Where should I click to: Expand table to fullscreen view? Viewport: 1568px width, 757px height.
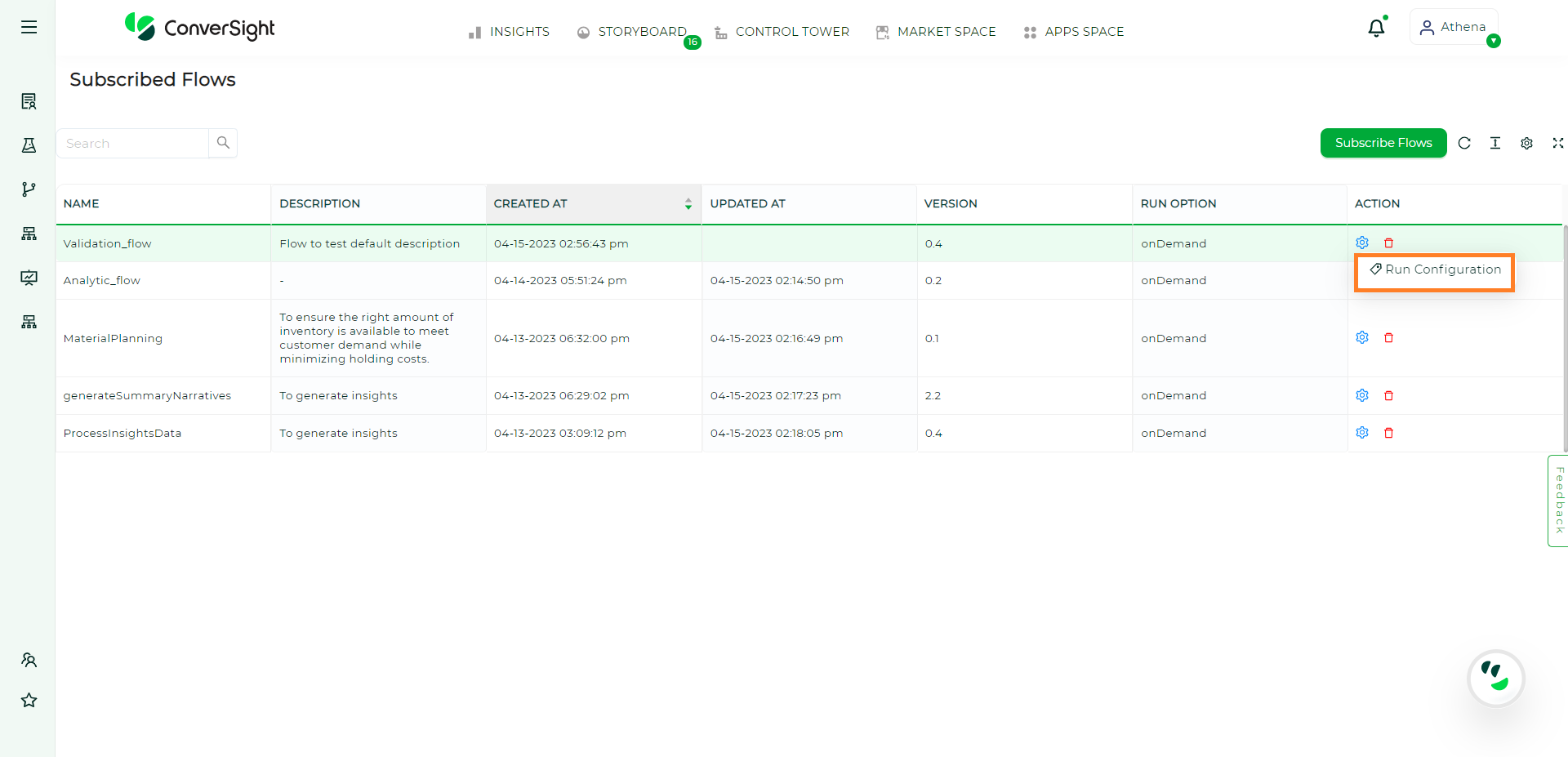click(x=1558, y=143)
